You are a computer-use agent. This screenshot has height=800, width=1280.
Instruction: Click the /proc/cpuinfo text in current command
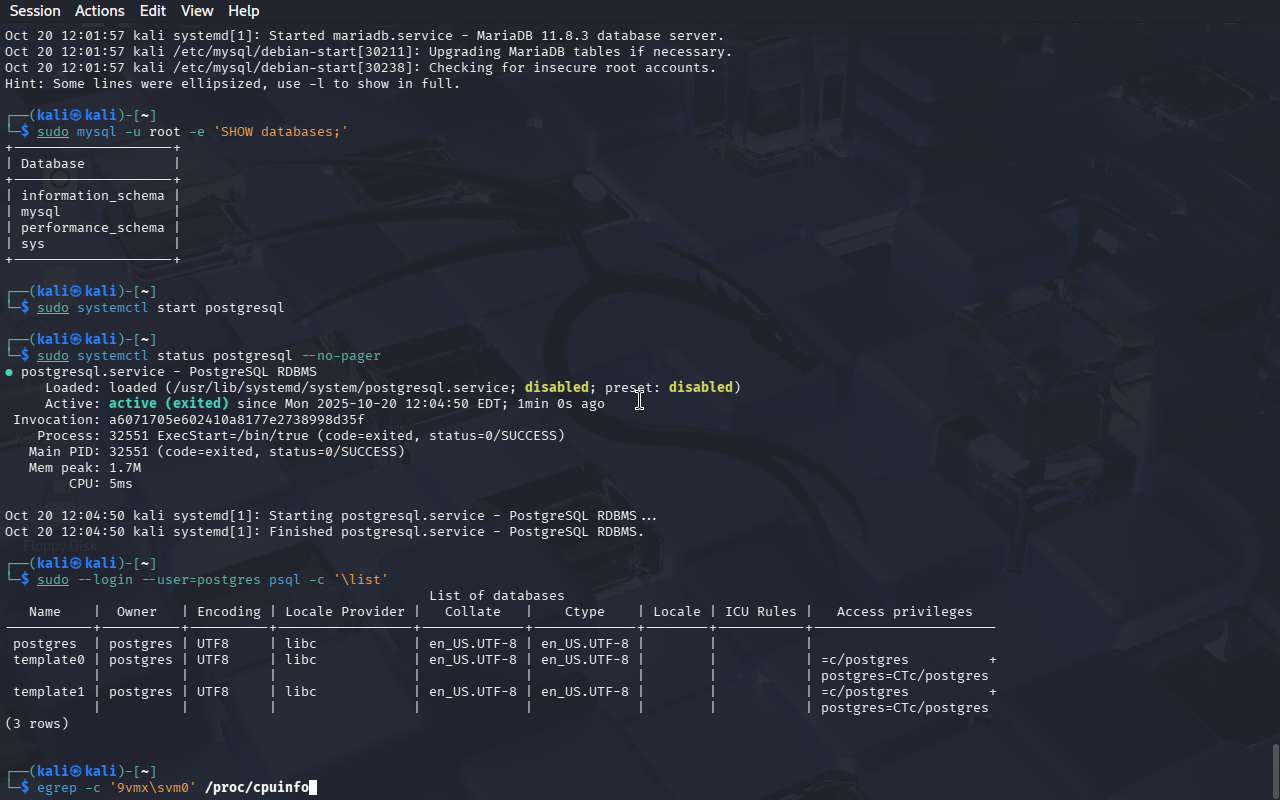point(257,788)
